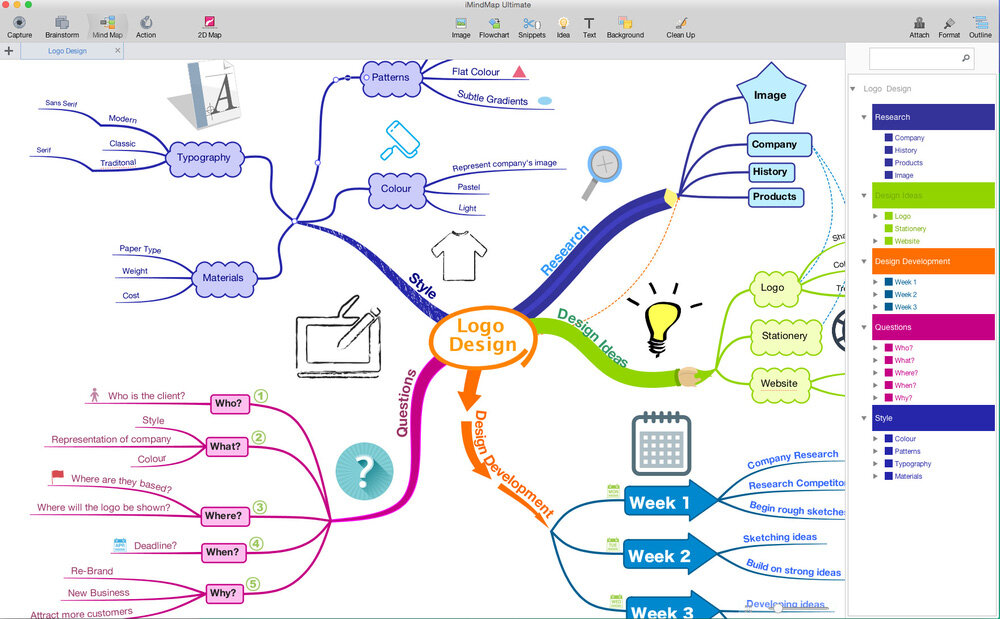Open the Capture view

point(19,27)
